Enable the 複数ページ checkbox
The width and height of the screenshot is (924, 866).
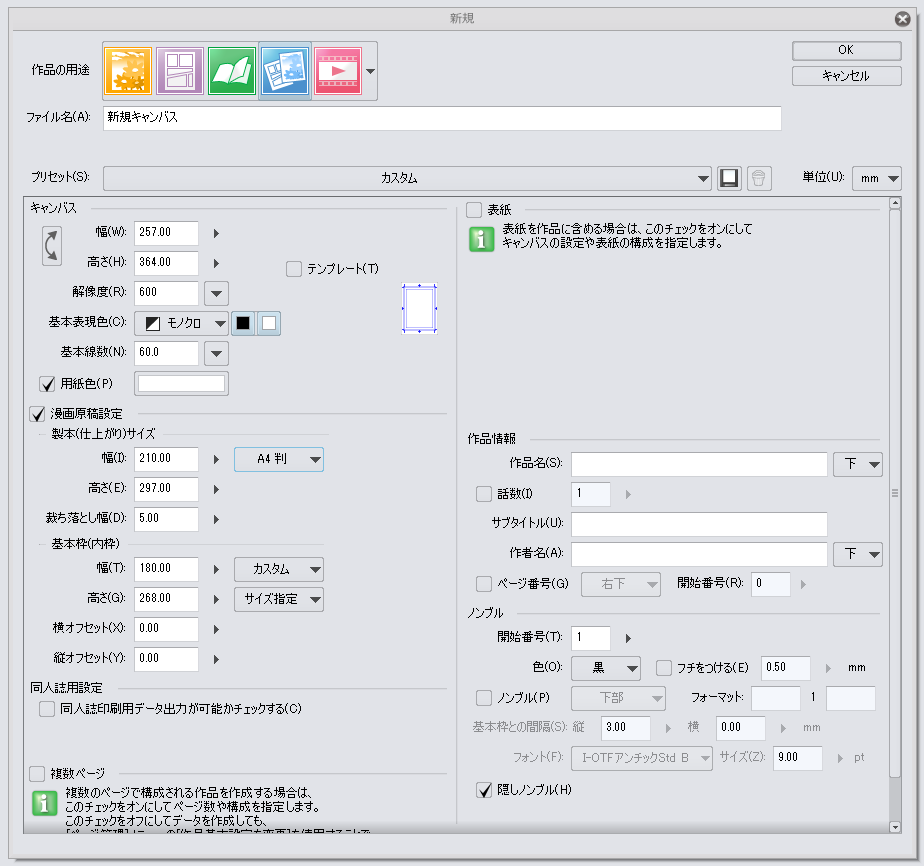click(x=37, y=774)
